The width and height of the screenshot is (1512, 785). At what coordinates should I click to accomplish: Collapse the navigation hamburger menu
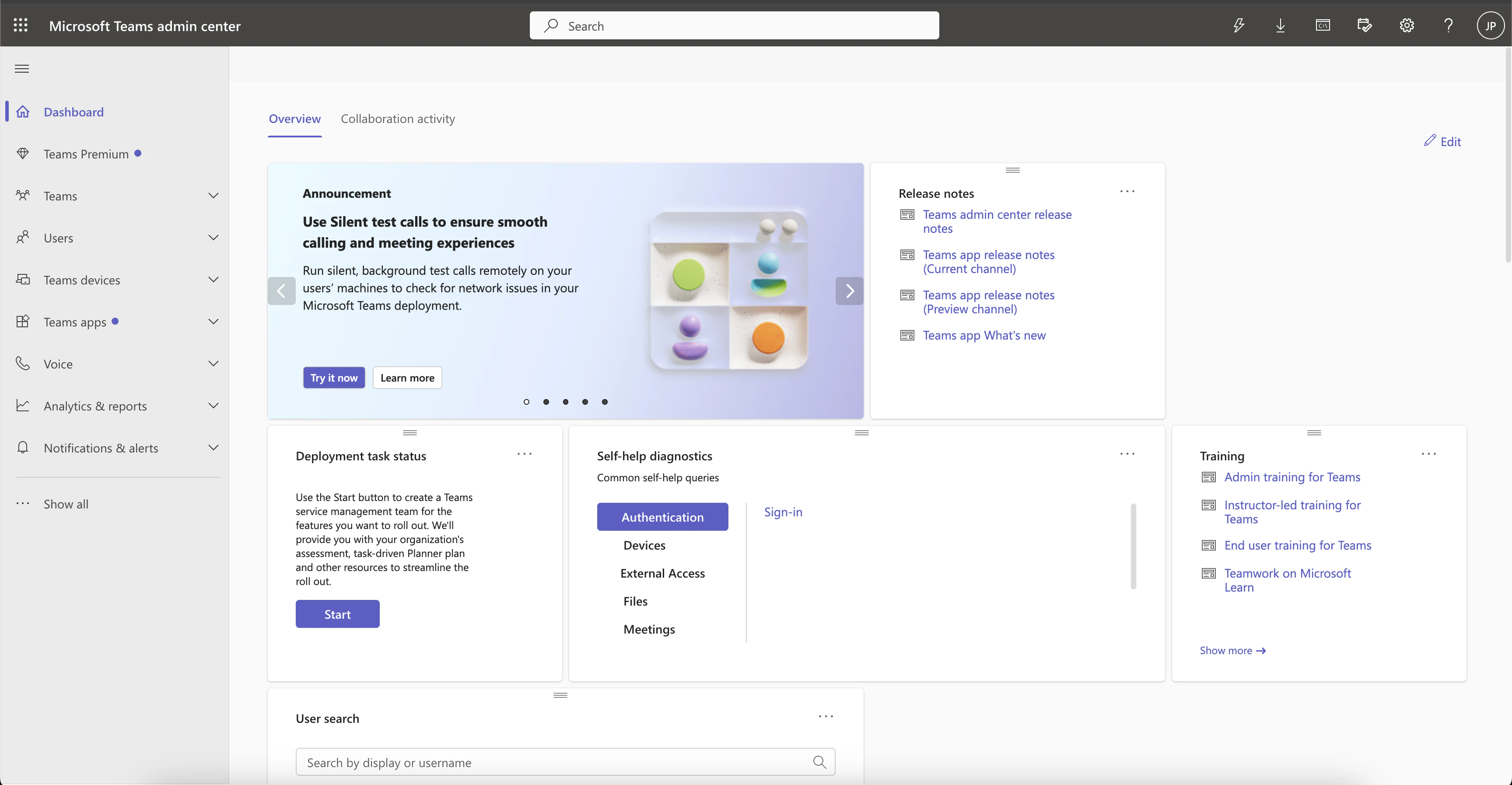(x=22, y=69)
